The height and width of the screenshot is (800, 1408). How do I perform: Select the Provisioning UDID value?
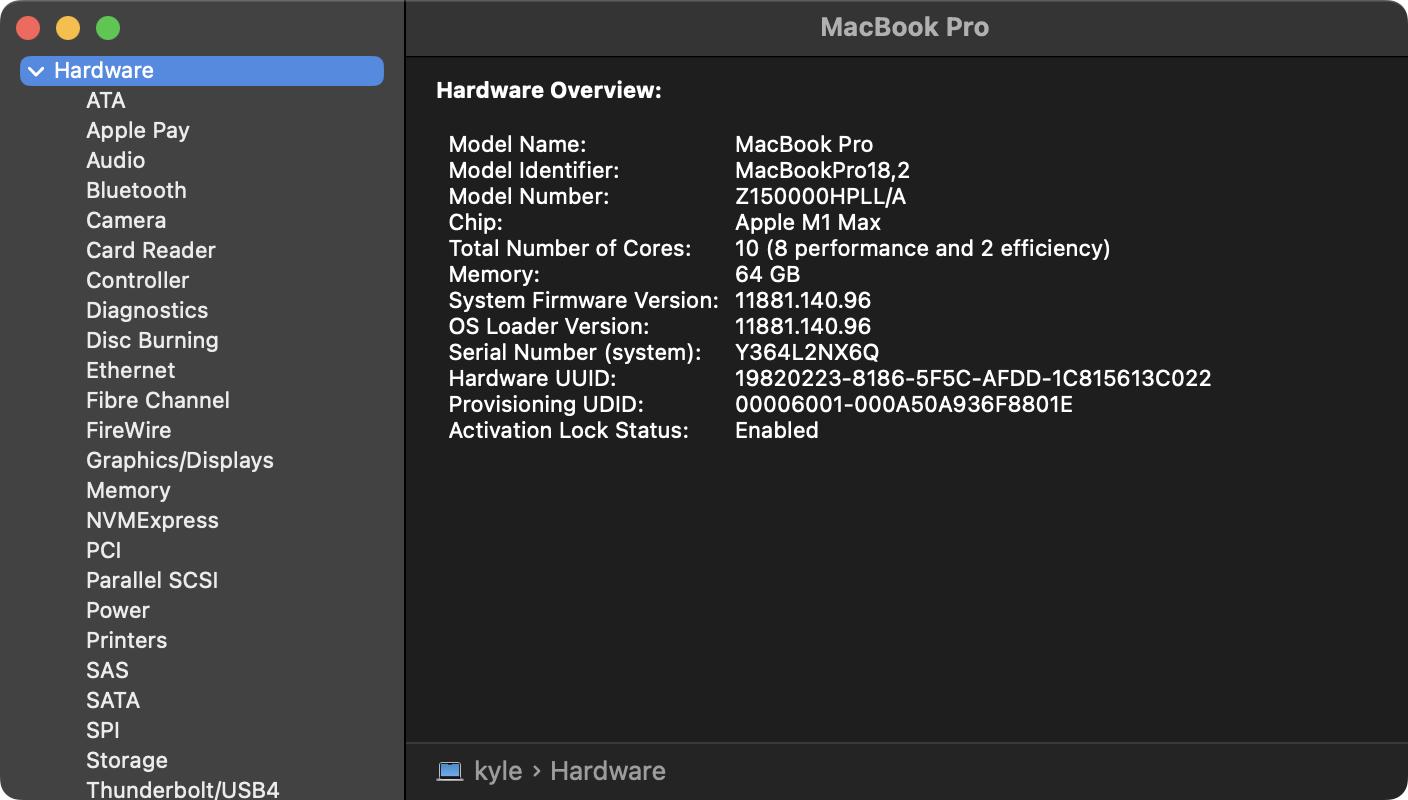(x=904, y=404)
